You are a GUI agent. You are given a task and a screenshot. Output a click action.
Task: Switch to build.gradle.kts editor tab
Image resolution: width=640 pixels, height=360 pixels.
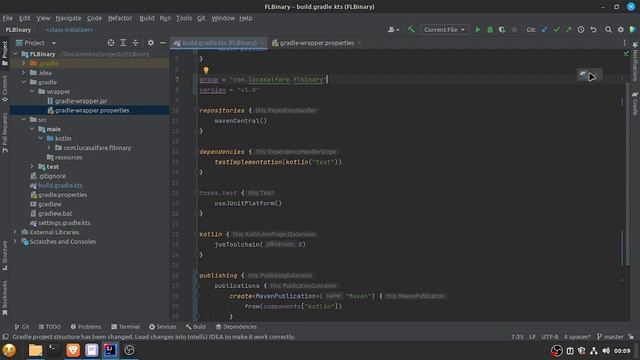(219, 43)
